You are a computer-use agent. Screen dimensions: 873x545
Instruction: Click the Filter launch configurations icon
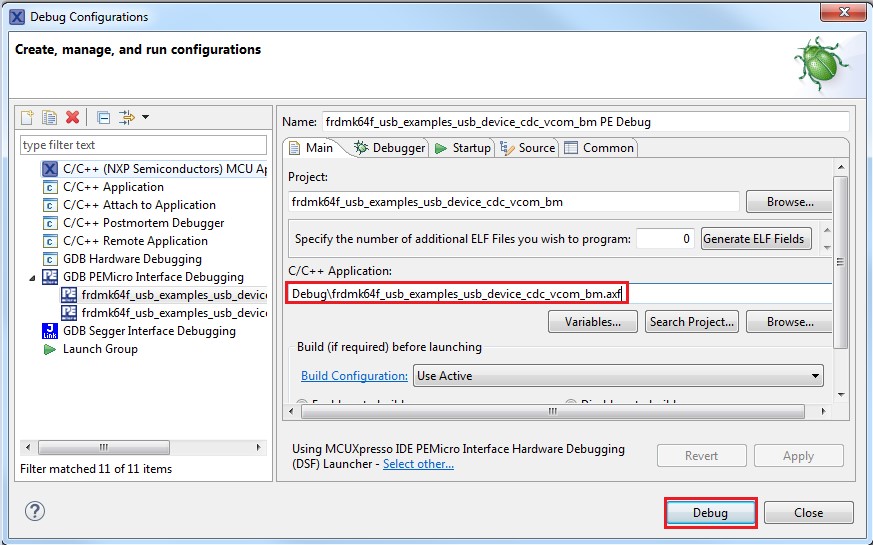(127, 117)
